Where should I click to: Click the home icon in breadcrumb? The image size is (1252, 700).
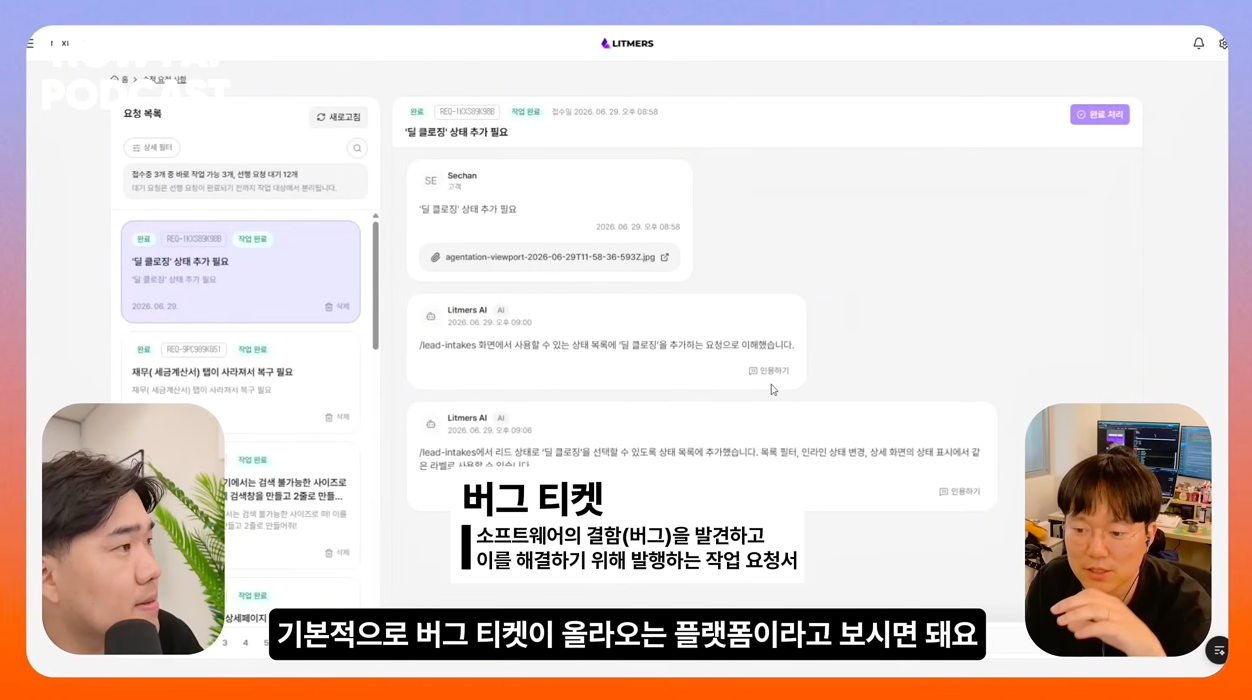pos(115,79)
